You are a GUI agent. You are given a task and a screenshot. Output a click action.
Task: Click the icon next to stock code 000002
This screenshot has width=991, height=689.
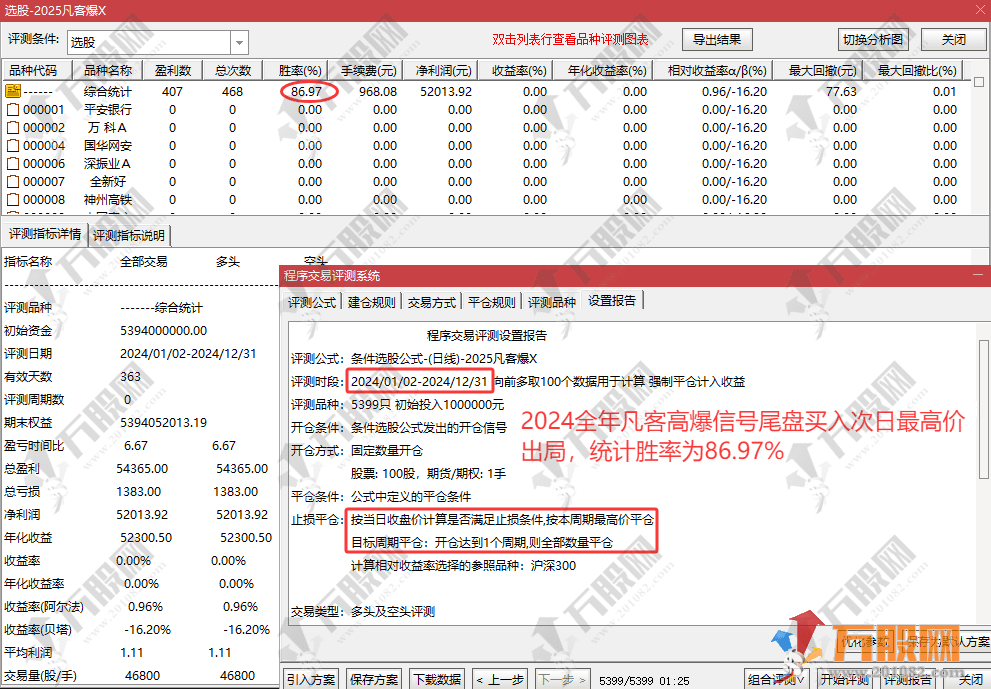click(x=13, y=127)
